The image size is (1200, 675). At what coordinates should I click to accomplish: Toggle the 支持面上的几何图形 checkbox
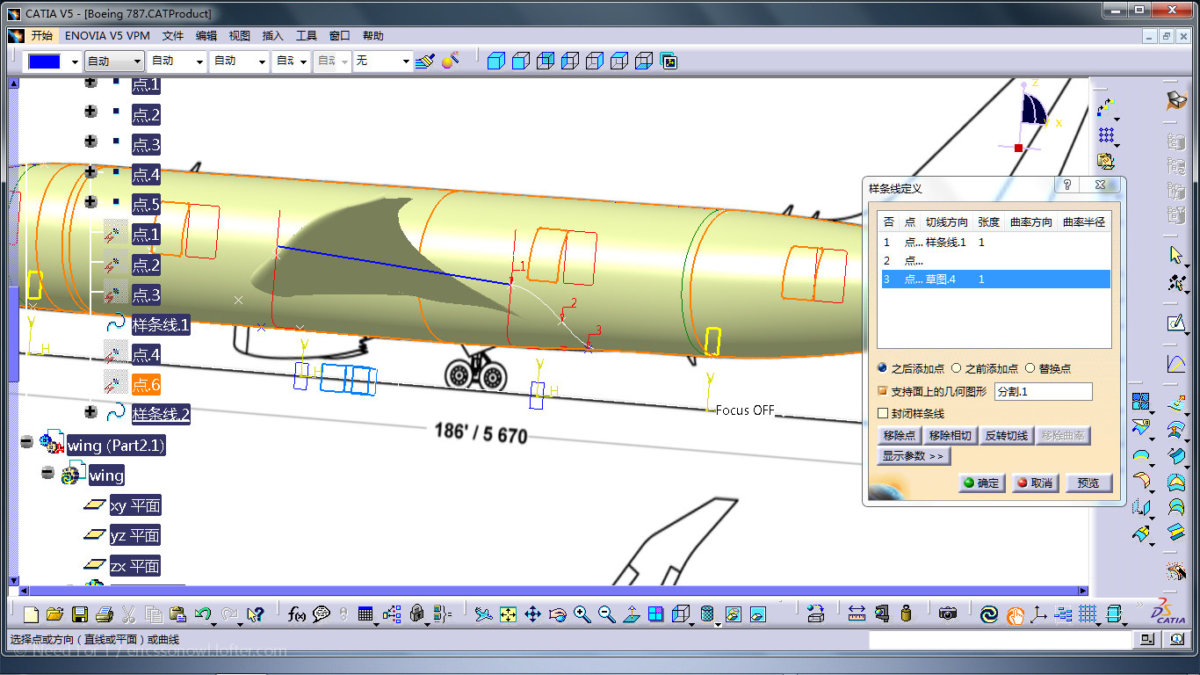click(x=882, y=391)
